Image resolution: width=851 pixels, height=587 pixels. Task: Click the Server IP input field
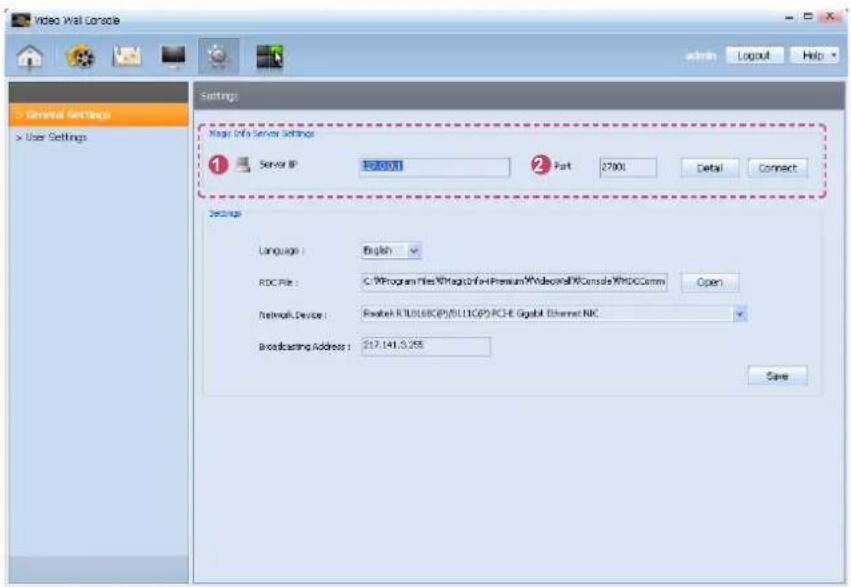click(435, 167)
